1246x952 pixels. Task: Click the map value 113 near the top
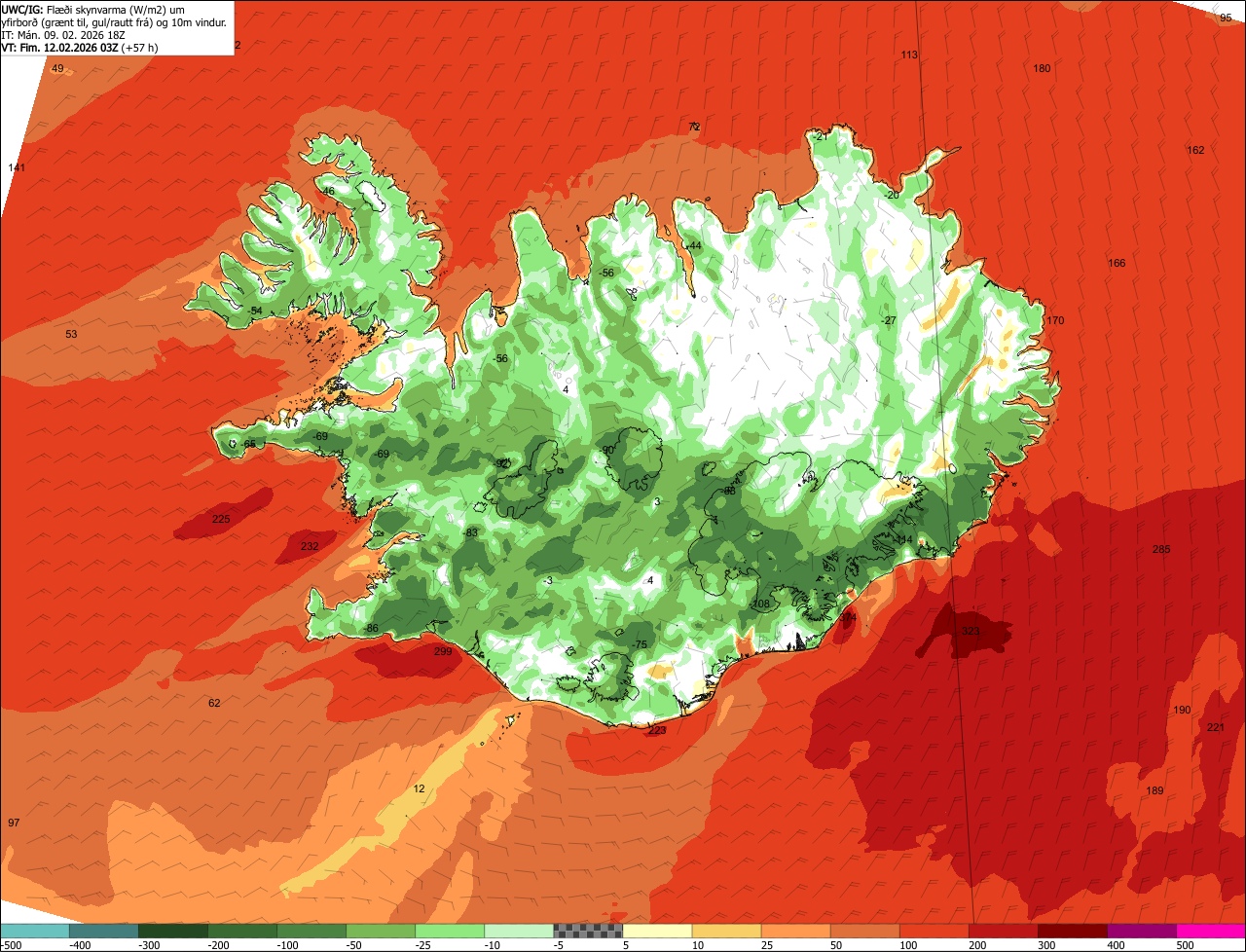pyautogui.click(x=909, y=55)
